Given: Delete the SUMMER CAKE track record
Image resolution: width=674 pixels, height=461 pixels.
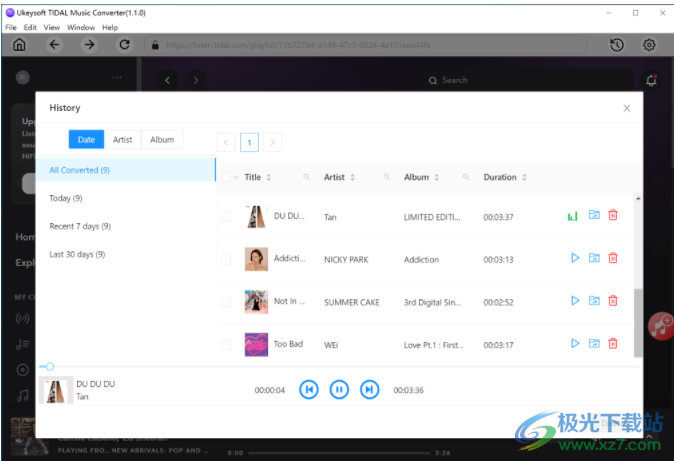Looking at the screenshot, I should point(613,301).
